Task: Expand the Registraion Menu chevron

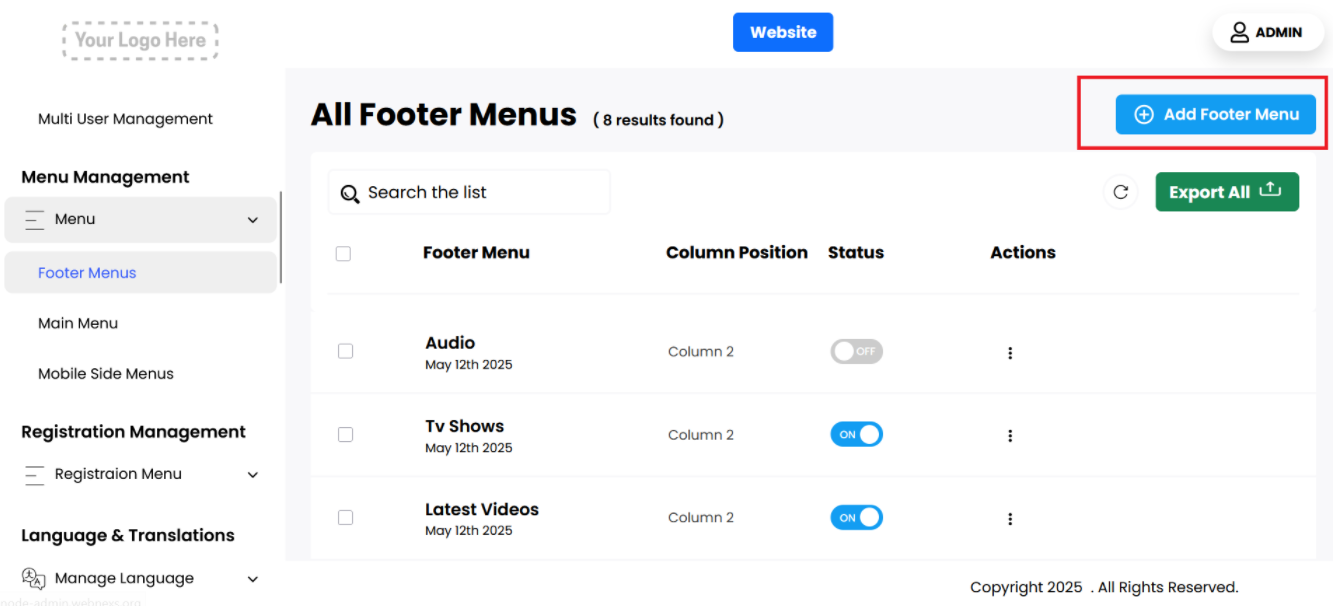Action: 253,475
